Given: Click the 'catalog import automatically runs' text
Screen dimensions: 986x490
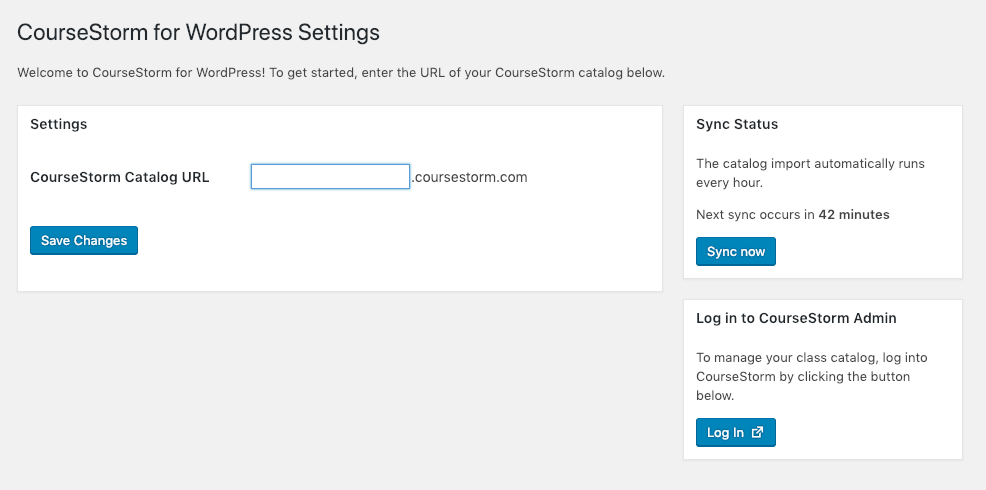Looking at the screenshot, I should pyautogui.click(x=811, y=173).
